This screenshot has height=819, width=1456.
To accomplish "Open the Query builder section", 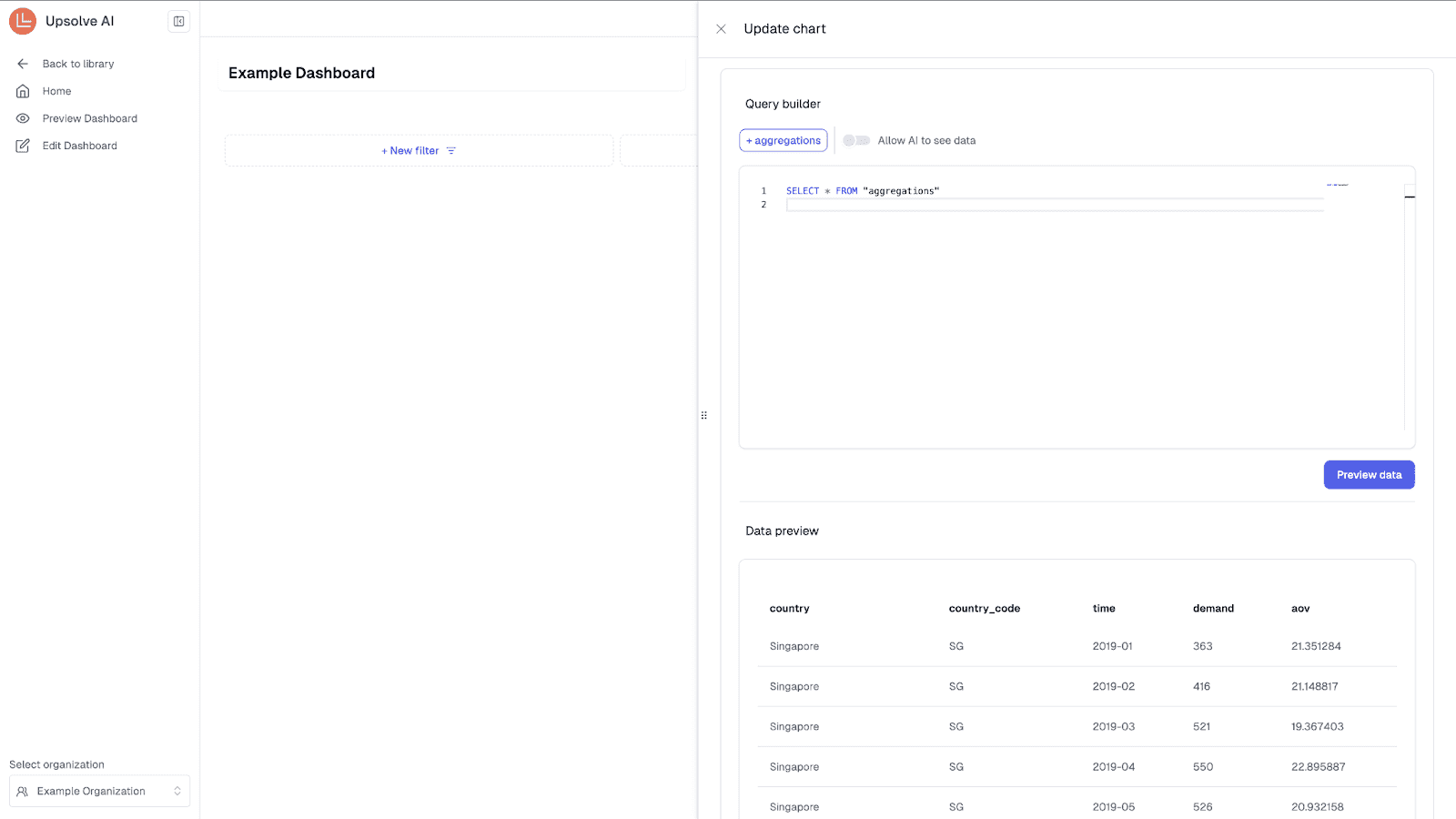I will pyautogui.click(x=783, y=104).
